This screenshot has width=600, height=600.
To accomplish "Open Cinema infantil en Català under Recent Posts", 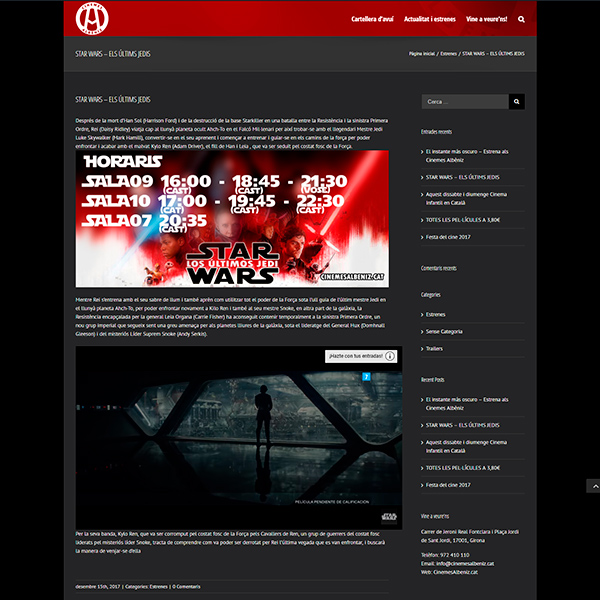I will pos(466,447).
